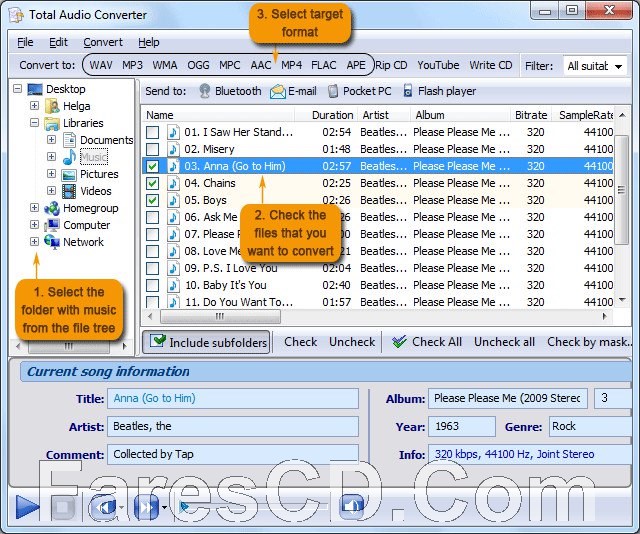
Task: Check the box for 09. P.S. I Love You
Action: [x=153, y=268]
